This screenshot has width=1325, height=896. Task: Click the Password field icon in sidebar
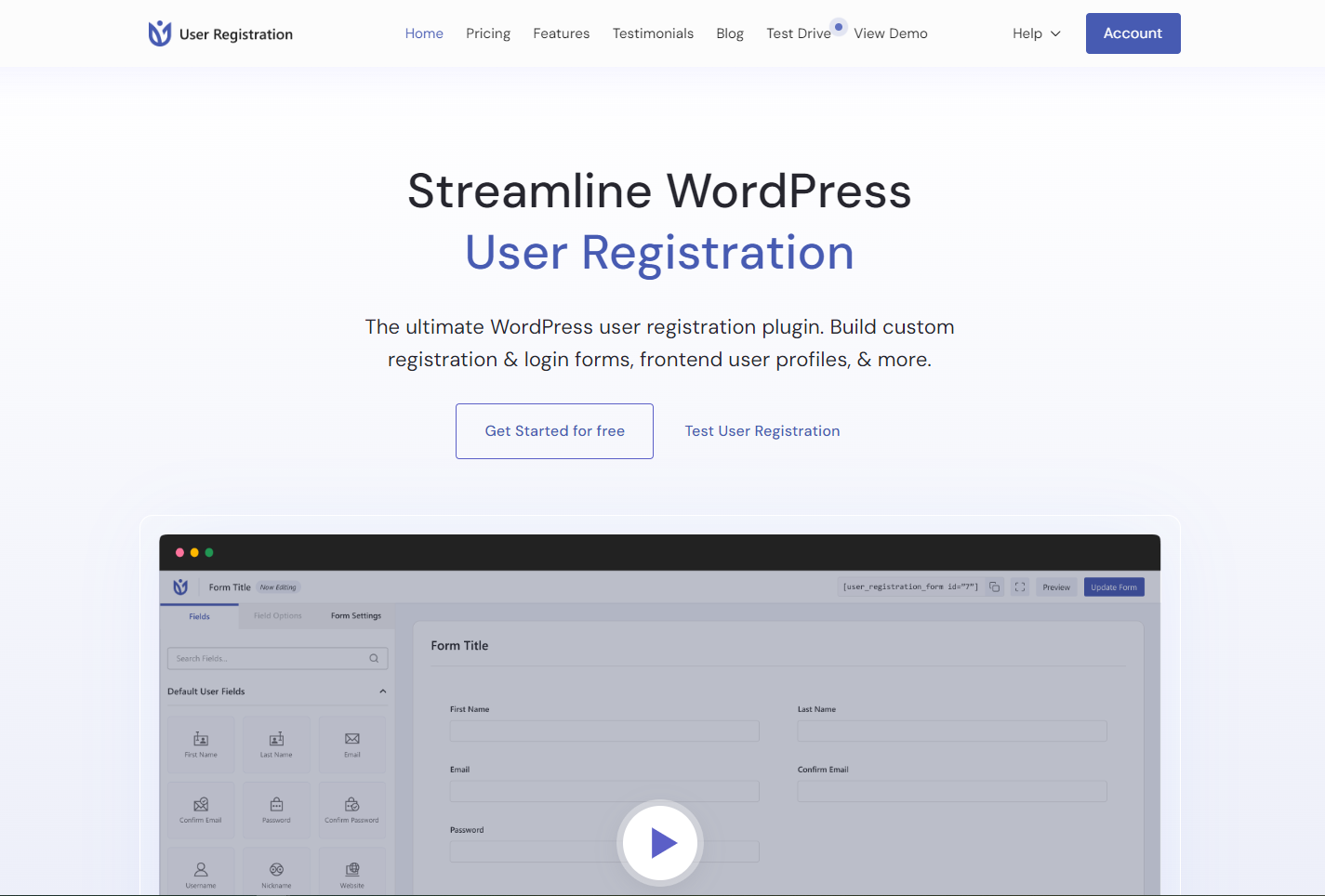pos(276,804)
